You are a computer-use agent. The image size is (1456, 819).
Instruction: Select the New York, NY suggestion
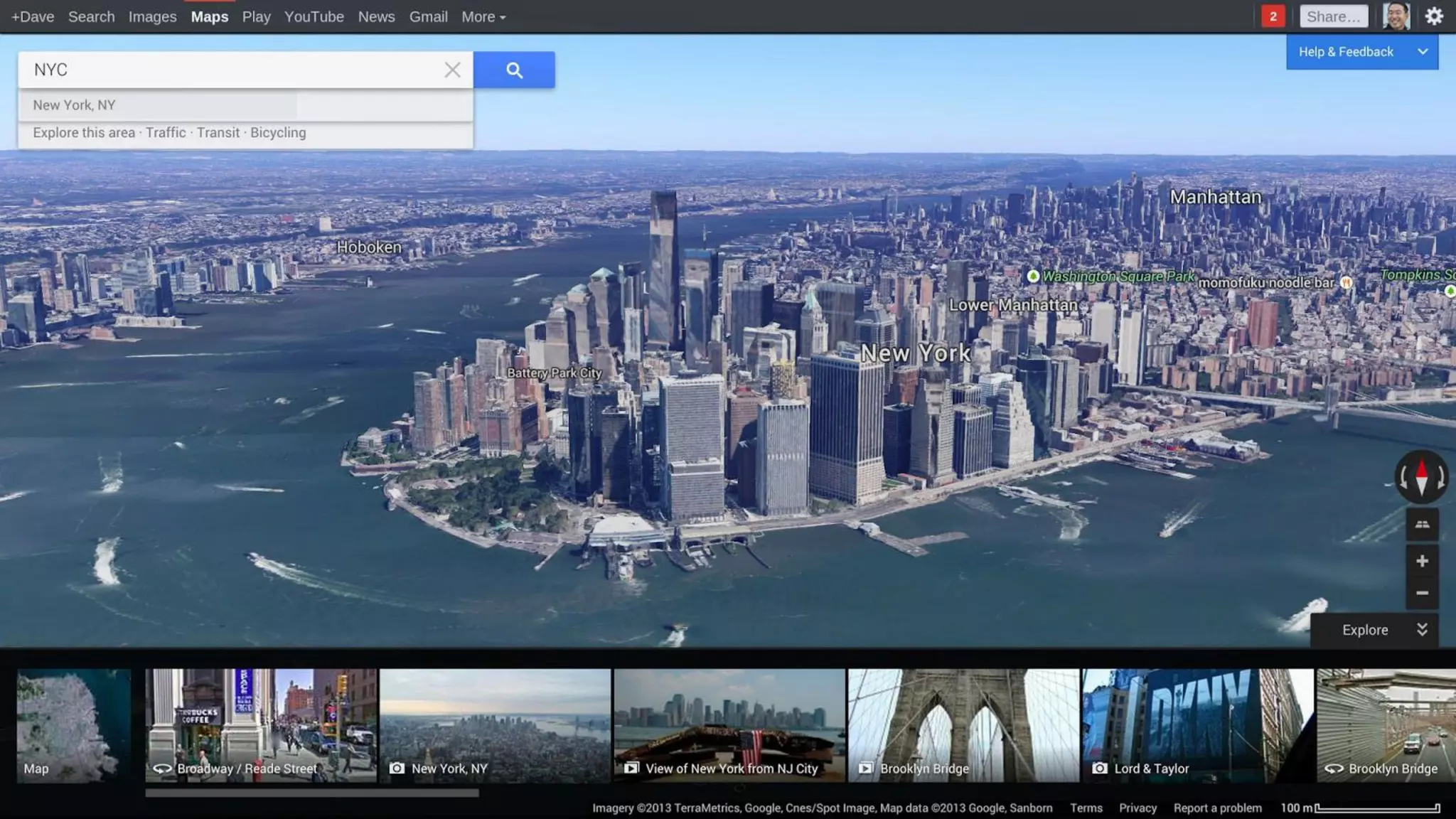74,105
